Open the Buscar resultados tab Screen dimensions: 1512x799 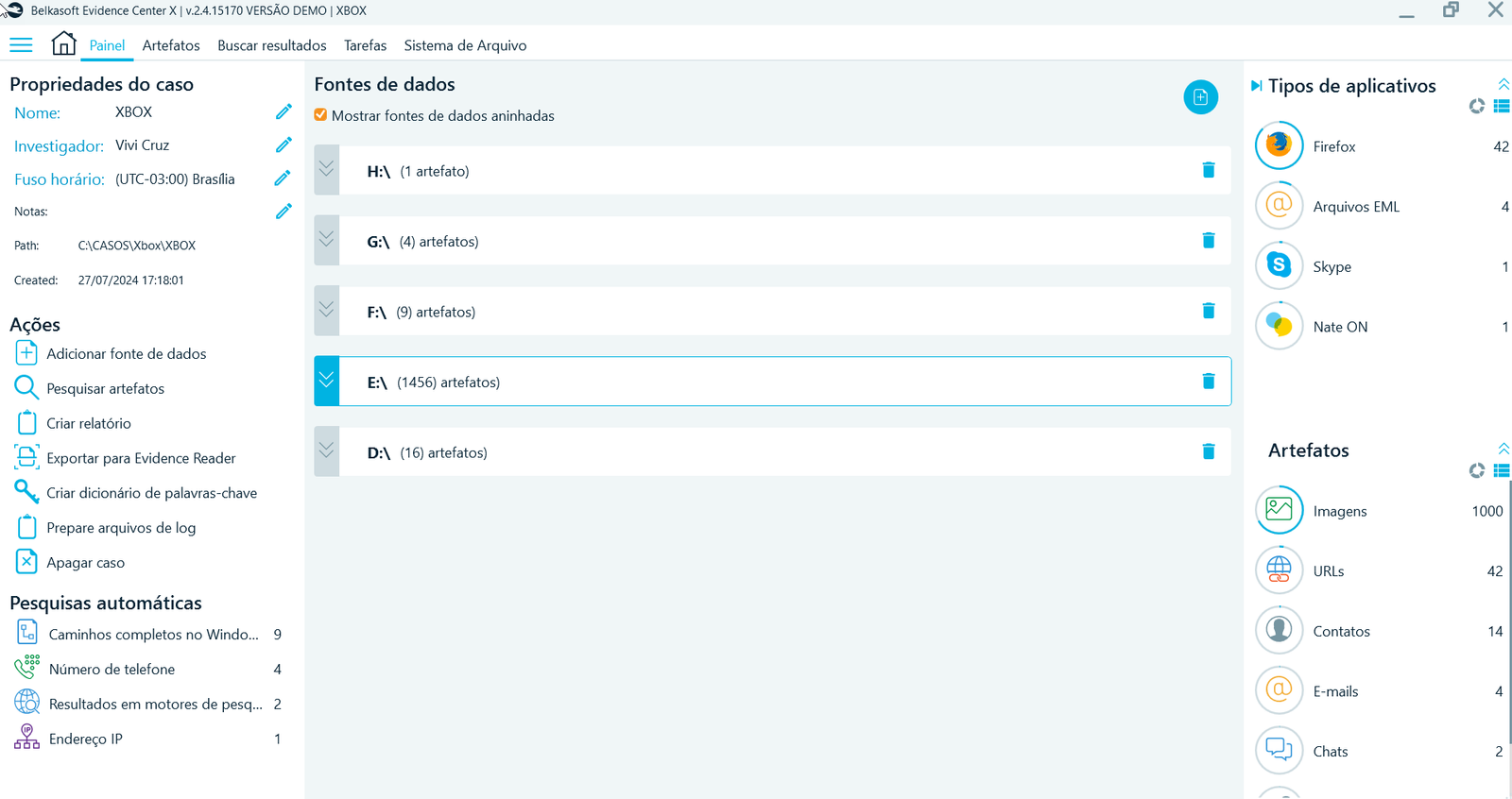(x=272, y=45)
